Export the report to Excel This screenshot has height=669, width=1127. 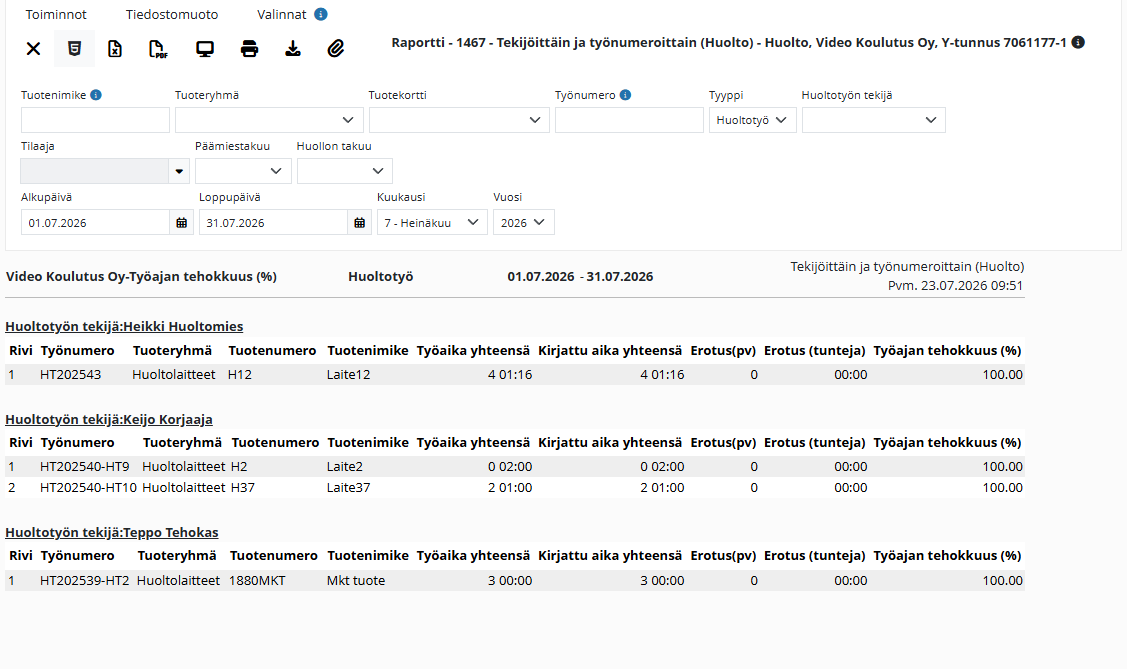coord(115,49)
